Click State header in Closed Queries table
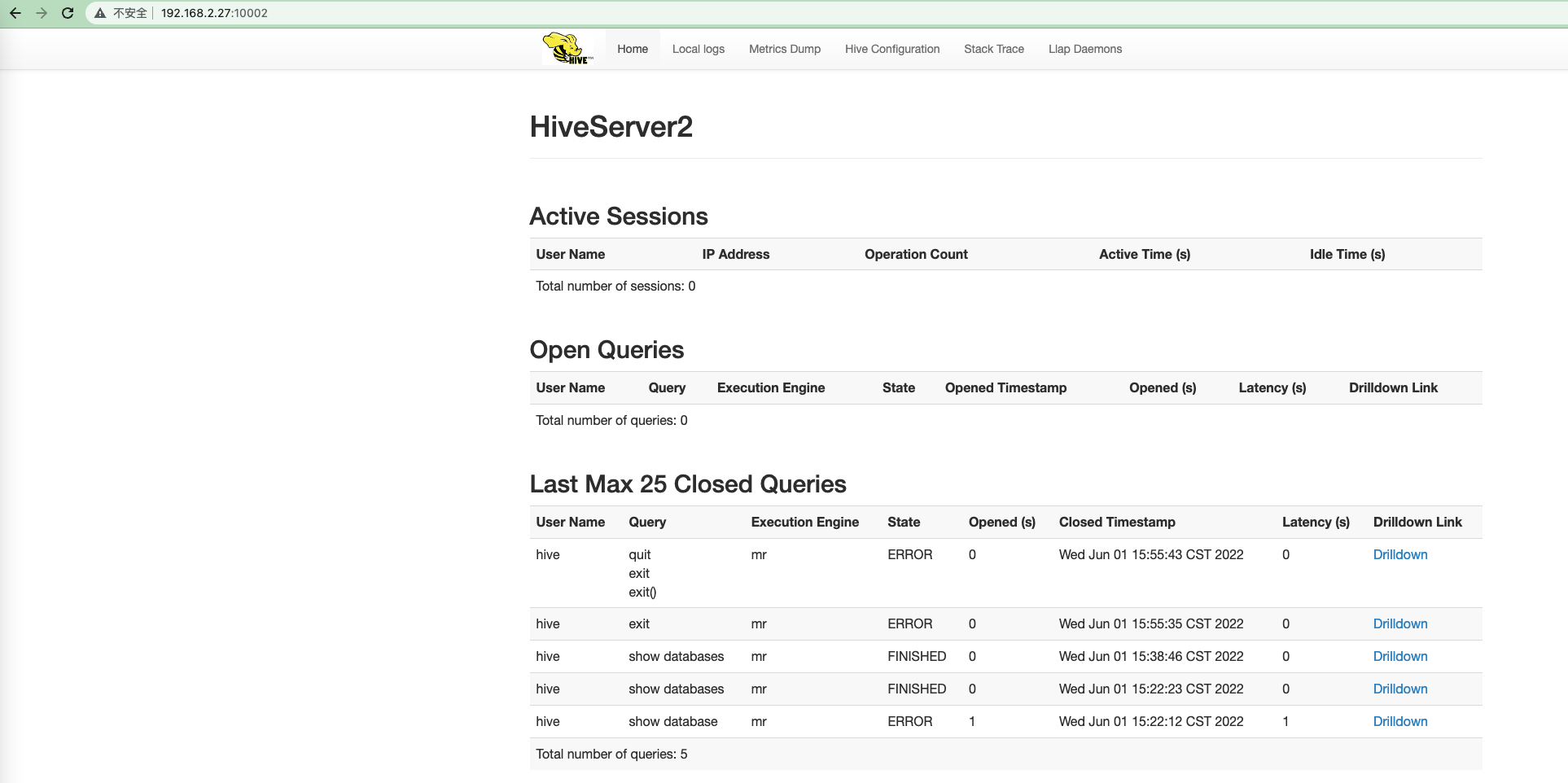The image size is (1568, 783). point(904,522)
